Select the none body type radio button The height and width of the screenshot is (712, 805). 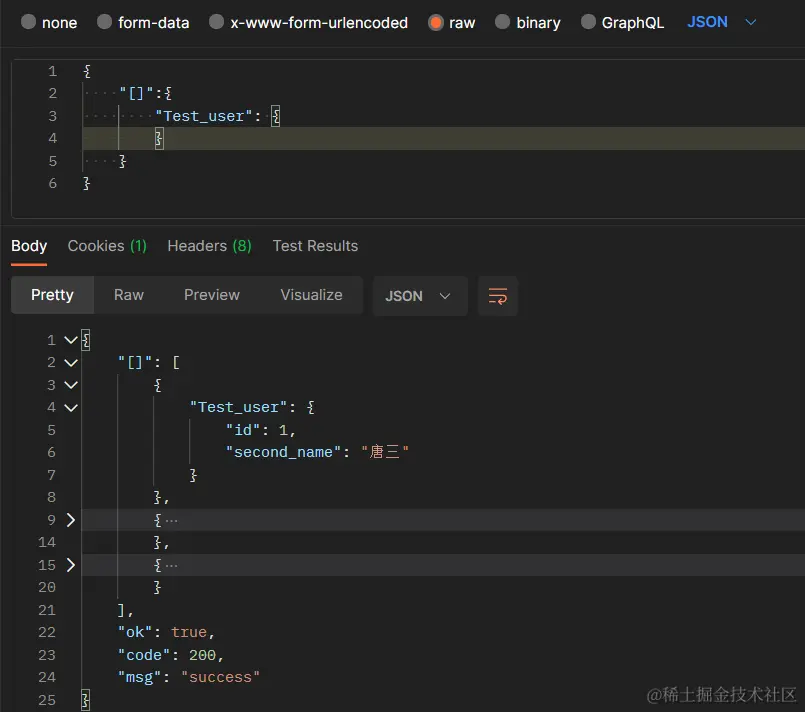click(28, 22)
